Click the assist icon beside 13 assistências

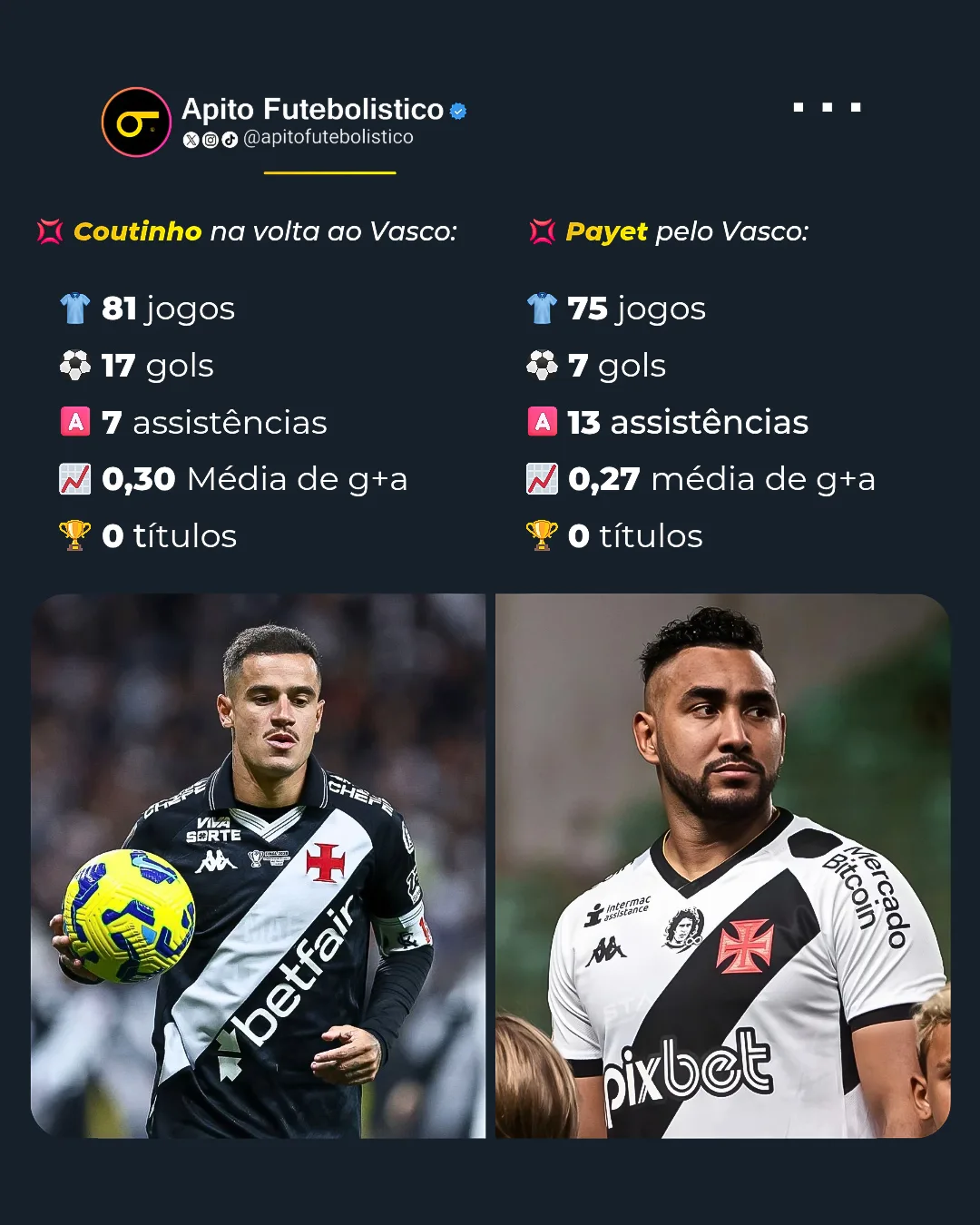pos(542,422)
